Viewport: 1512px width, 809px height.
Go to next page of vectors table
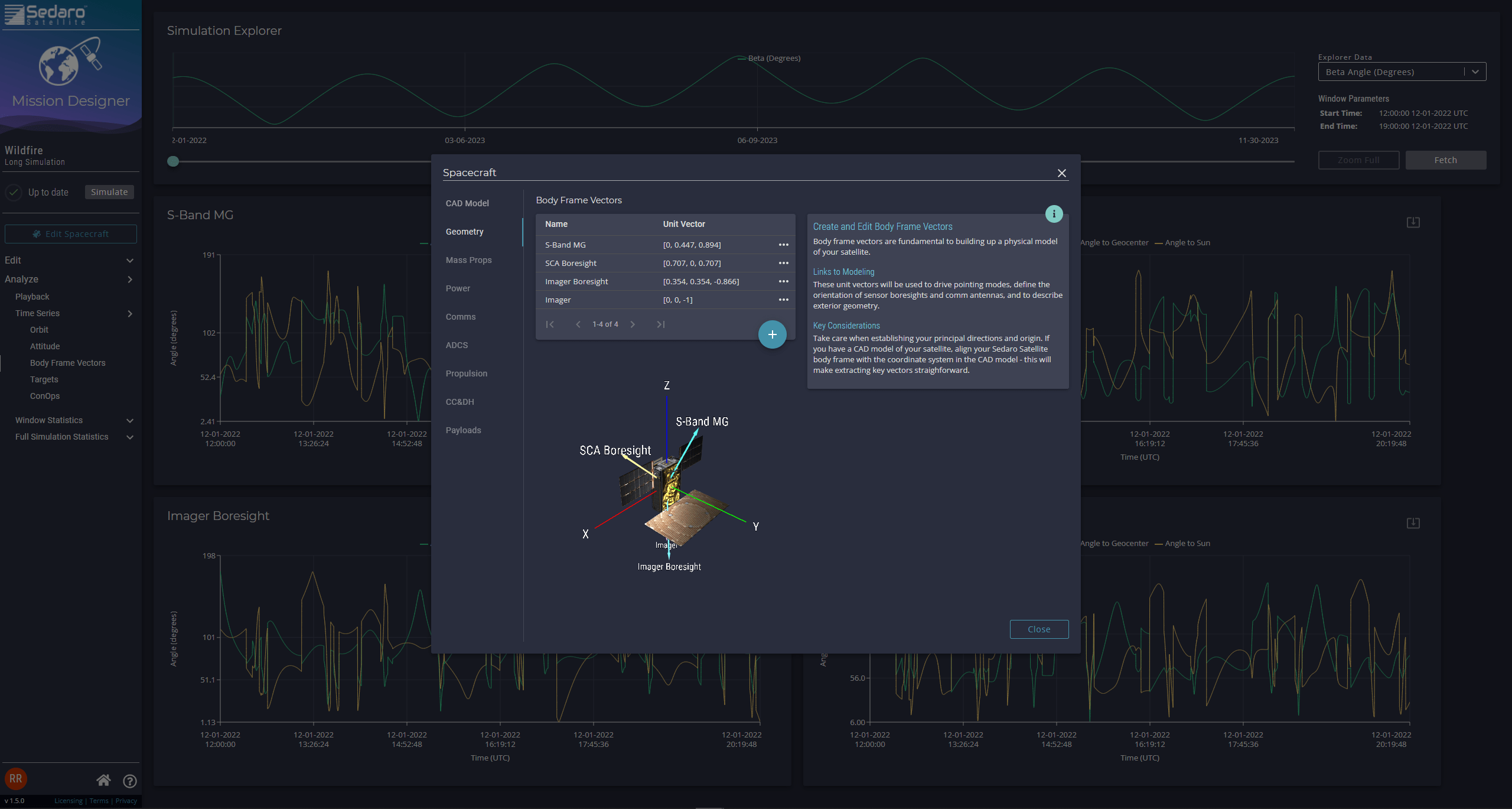(633, 324)
